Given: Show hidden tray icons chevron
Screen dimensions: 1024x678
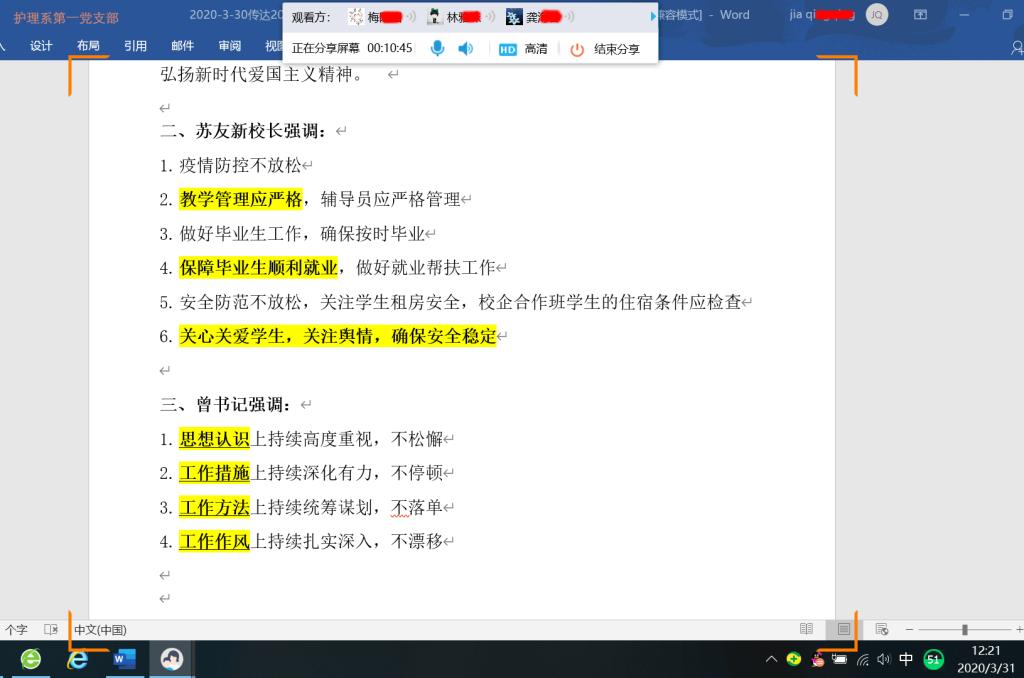Looking at the screenshot, I should [771, 660].
